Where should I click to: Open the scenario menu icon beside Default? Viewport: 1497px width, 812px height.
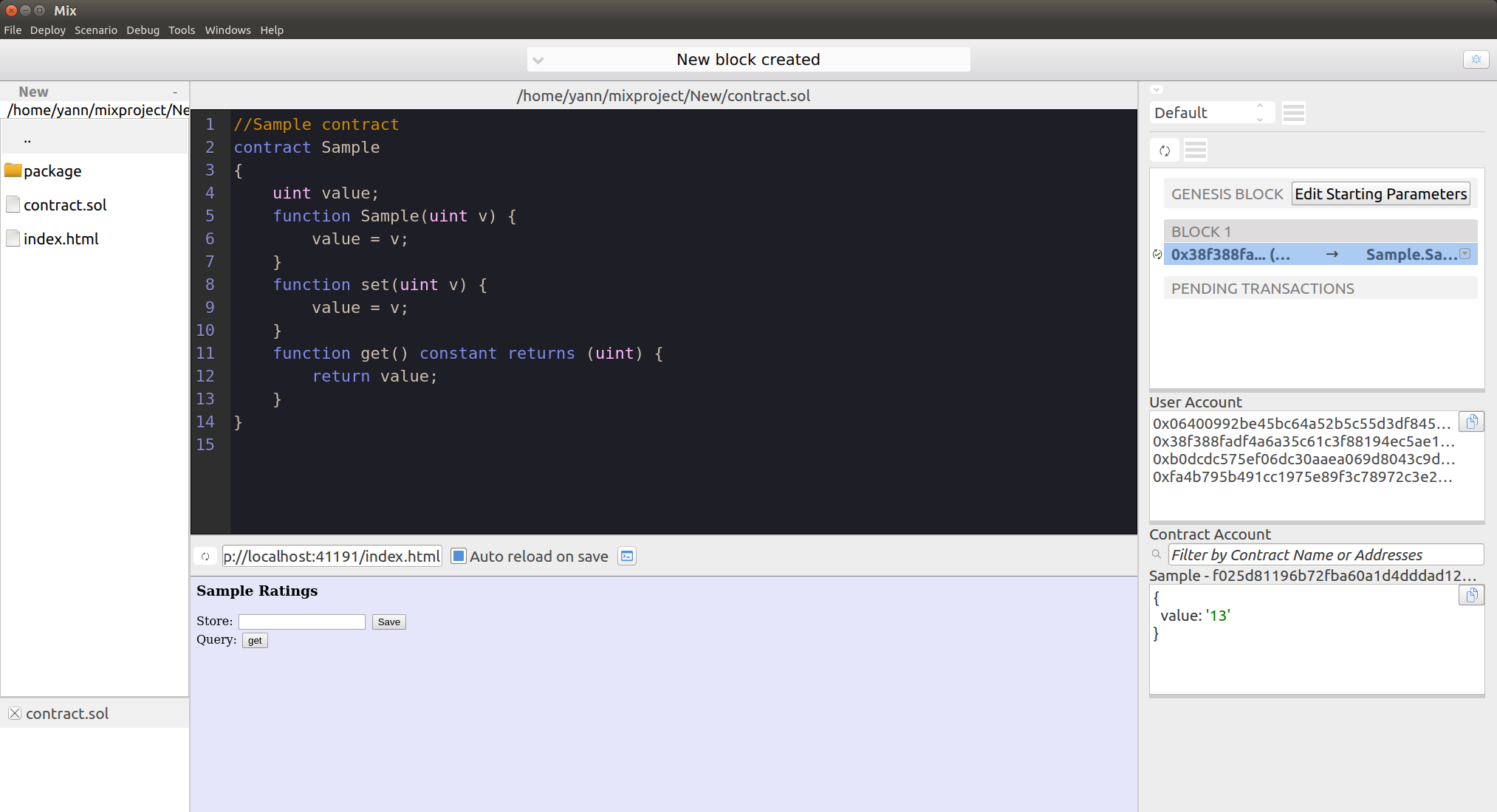tap(1293, 113)
